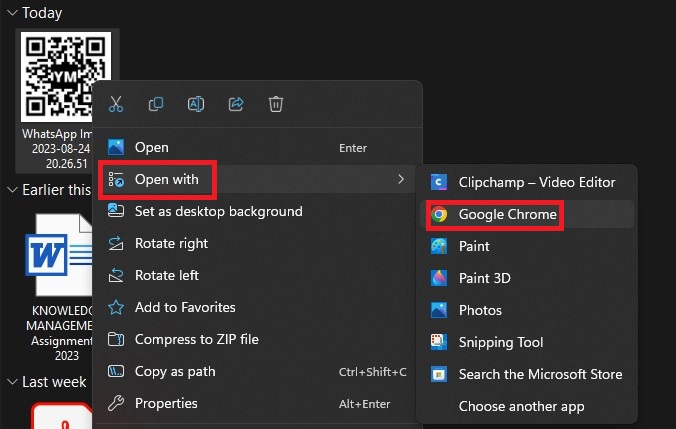Click the Share icon in context menu
This screenshot has width=676, height=429.
click(237, 104)
